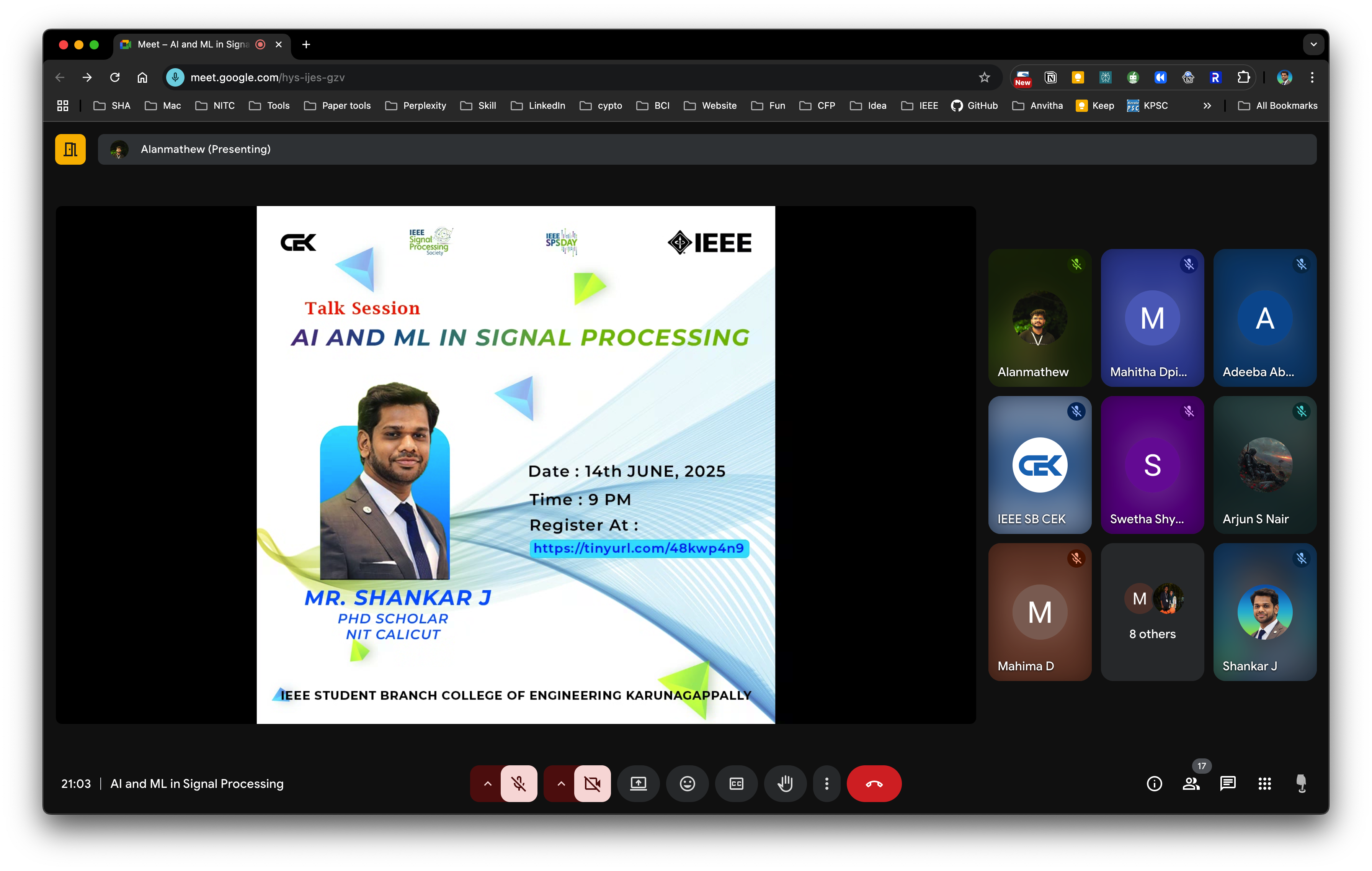Open the activities grid icon
The height and width of the screenshot is (871, 1372).
point(1264,784)
